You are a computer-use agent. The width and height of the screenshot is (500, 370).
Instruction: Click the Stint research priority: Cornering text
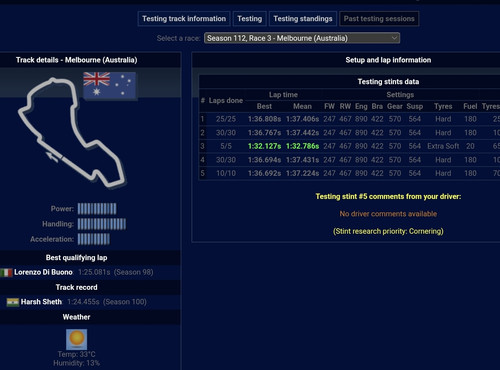click(x=388, y=231)
